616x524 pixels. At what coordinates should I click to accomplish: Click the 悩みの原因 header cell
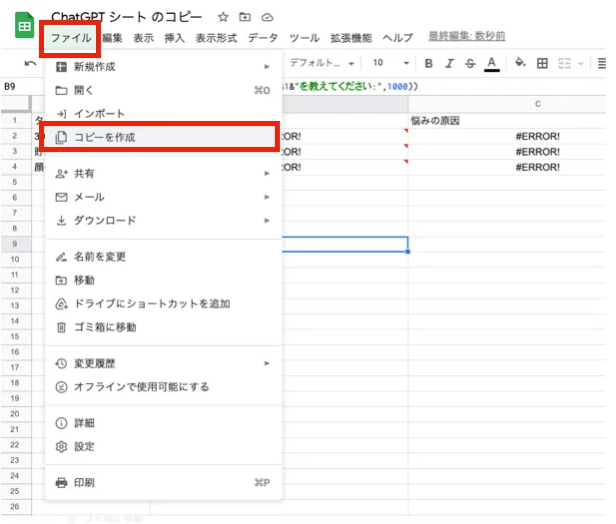point(507,121)
